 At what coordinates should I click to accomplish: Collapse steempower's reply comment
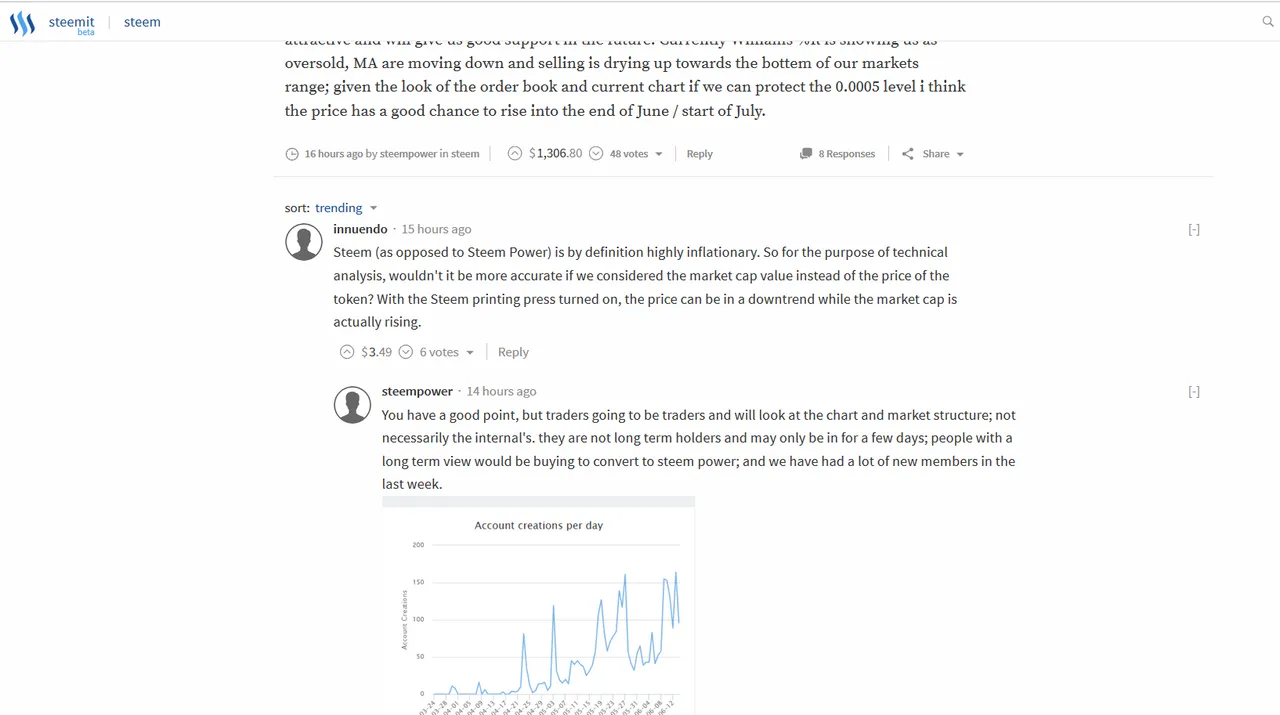click(1194, 392)
